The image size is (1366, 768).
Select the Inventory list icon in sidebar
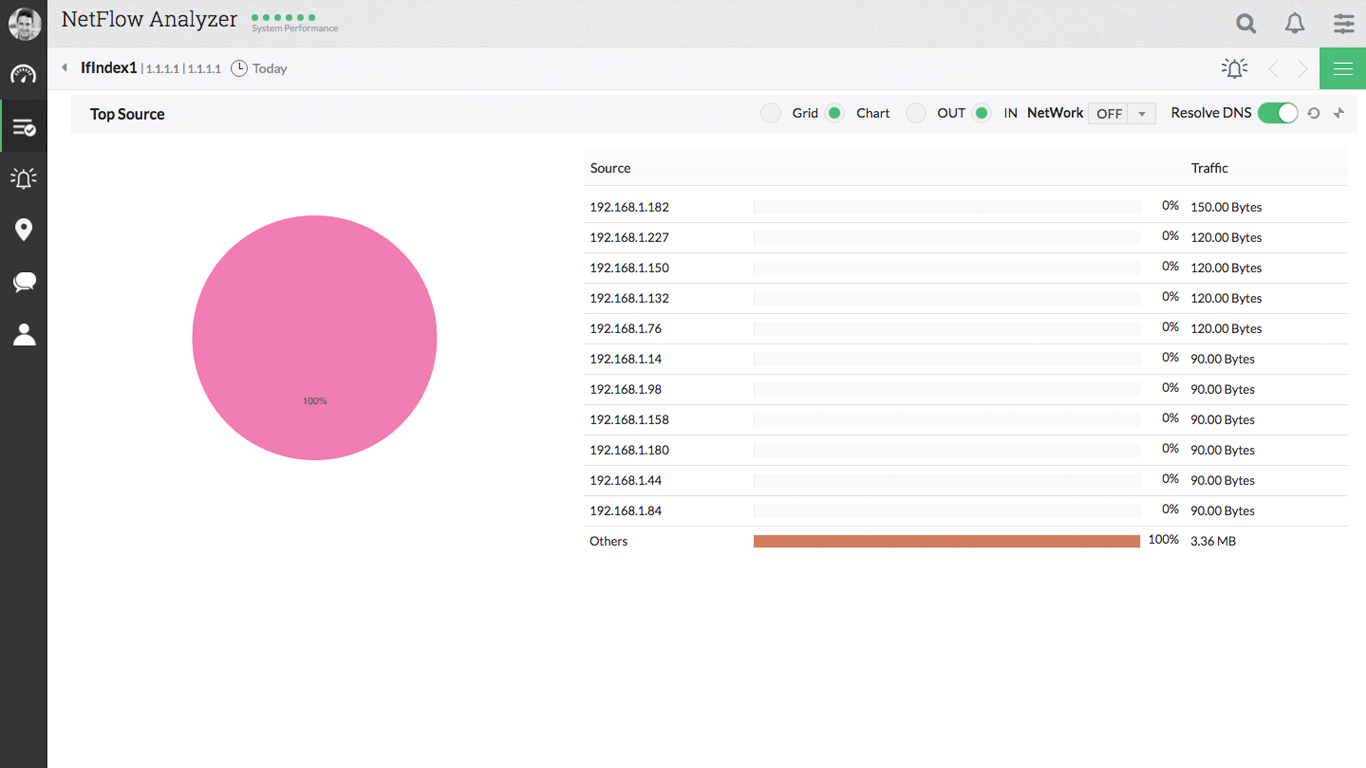24,127
